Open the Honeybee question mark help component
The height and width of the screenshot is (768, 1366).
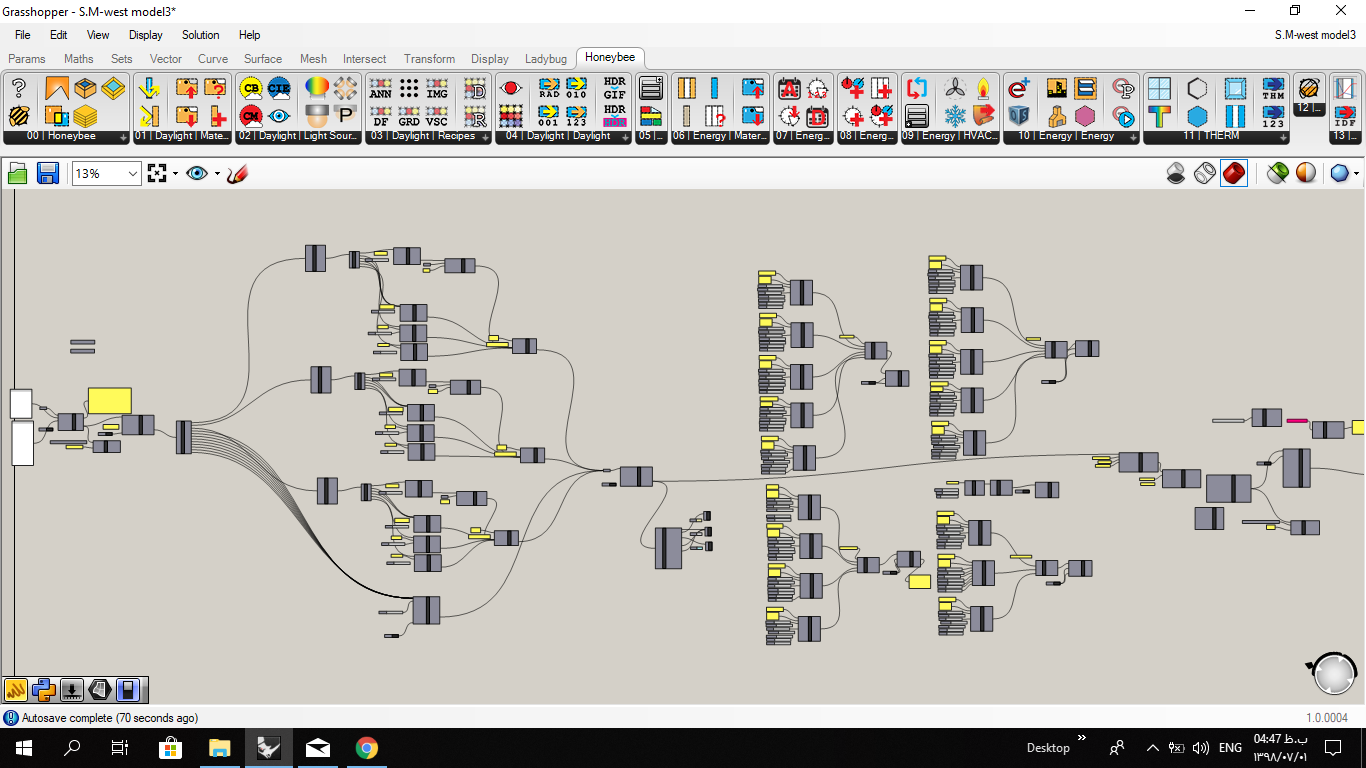click(18, 89)
